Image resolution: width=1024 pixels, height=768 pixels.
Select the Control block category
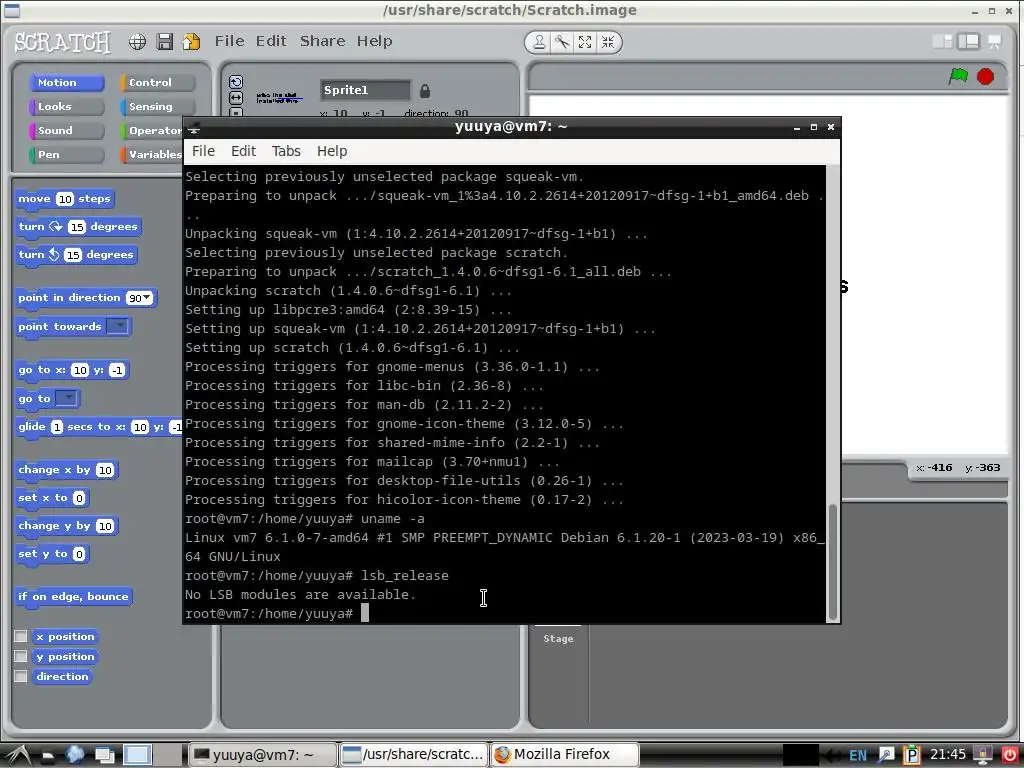(157, 82)
